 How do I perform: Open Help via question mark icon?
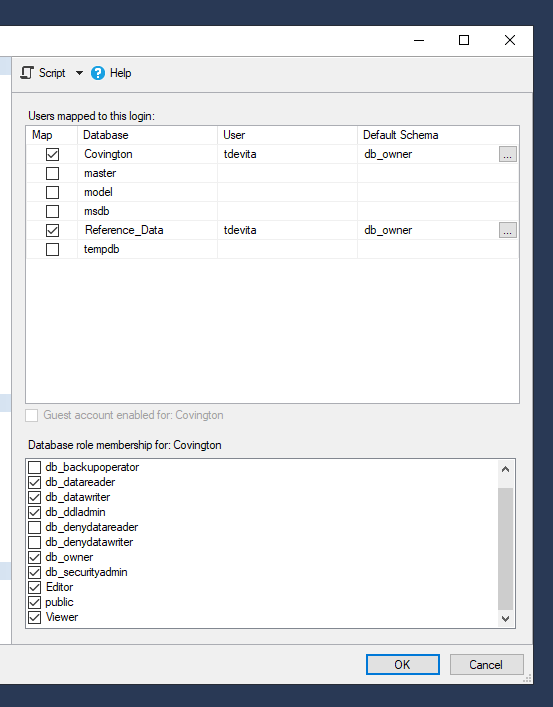click(x=97, y=73)
